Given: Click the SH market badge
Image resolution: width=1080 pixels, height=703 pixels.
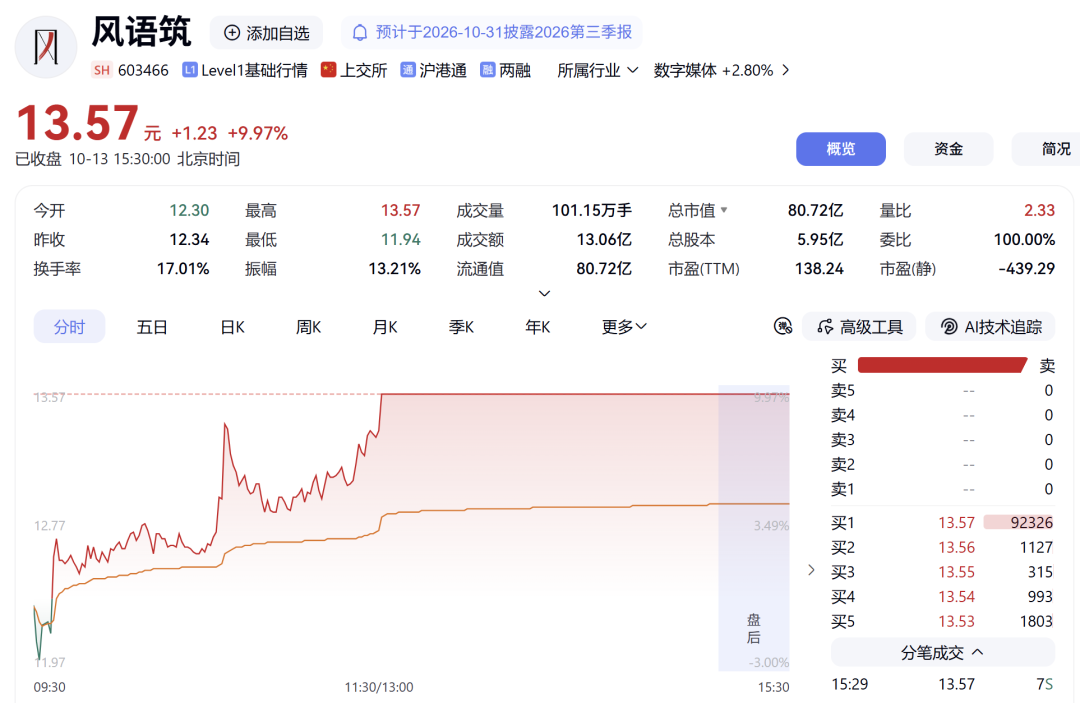Looking at the screenshot, I should pos(101,70).
